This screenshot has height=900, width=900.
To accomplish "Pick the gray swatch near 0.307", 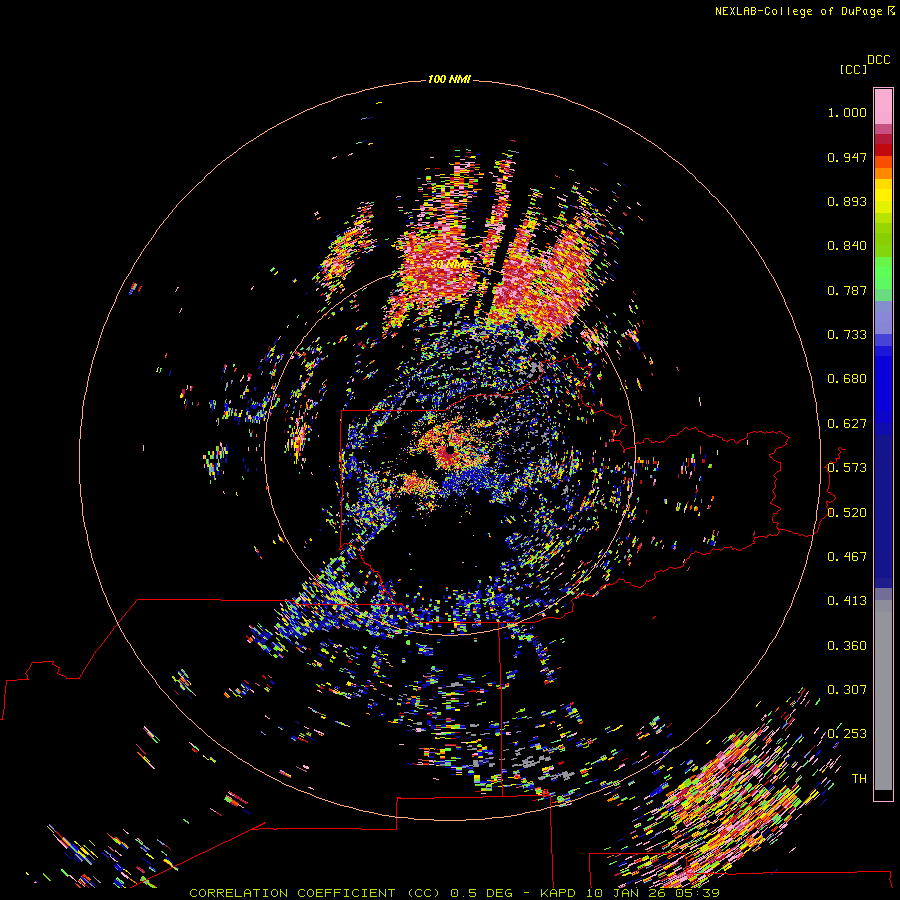I will [x=883, y=695].
